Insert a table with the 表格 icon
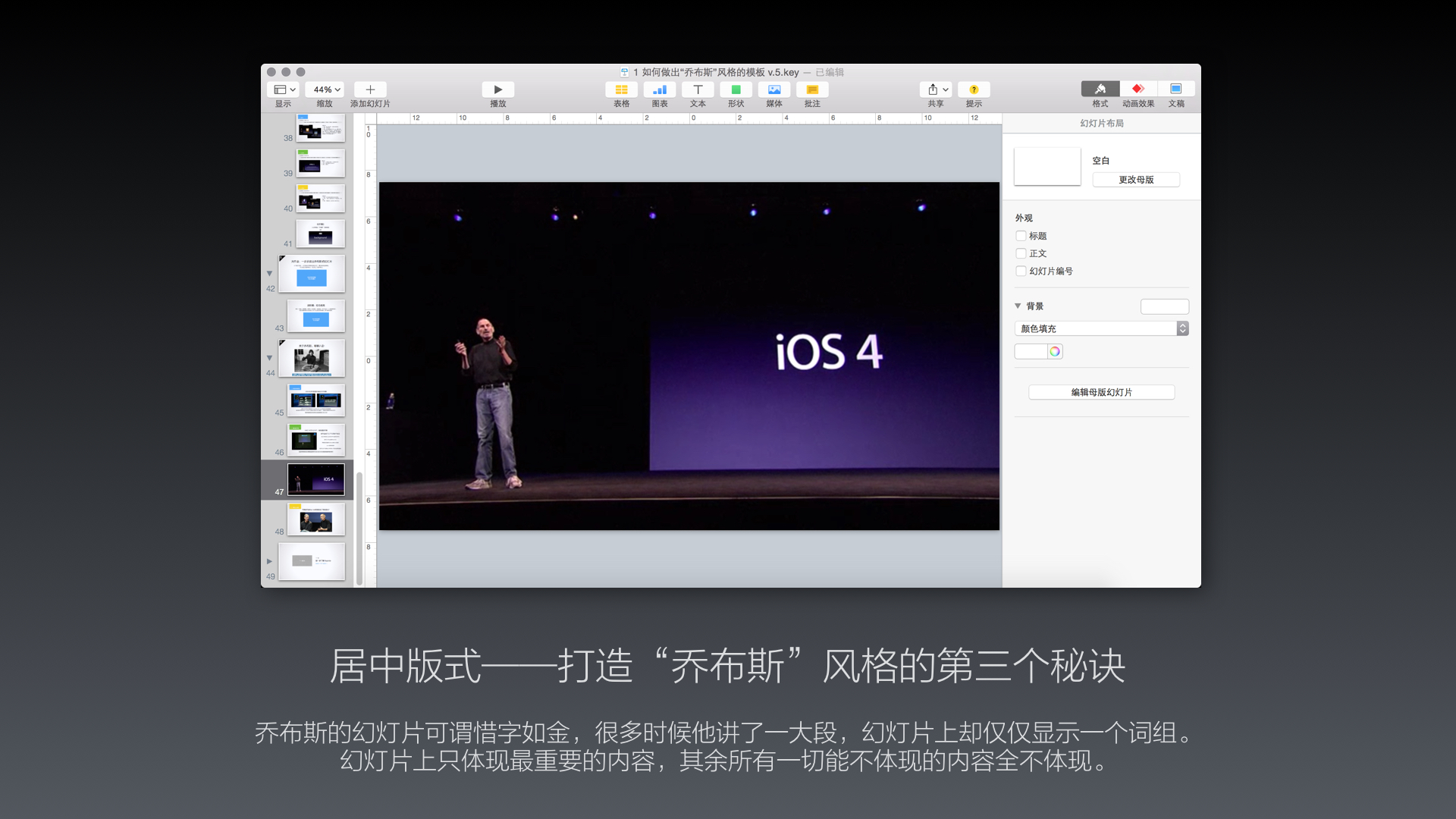 tap(621, 89)
